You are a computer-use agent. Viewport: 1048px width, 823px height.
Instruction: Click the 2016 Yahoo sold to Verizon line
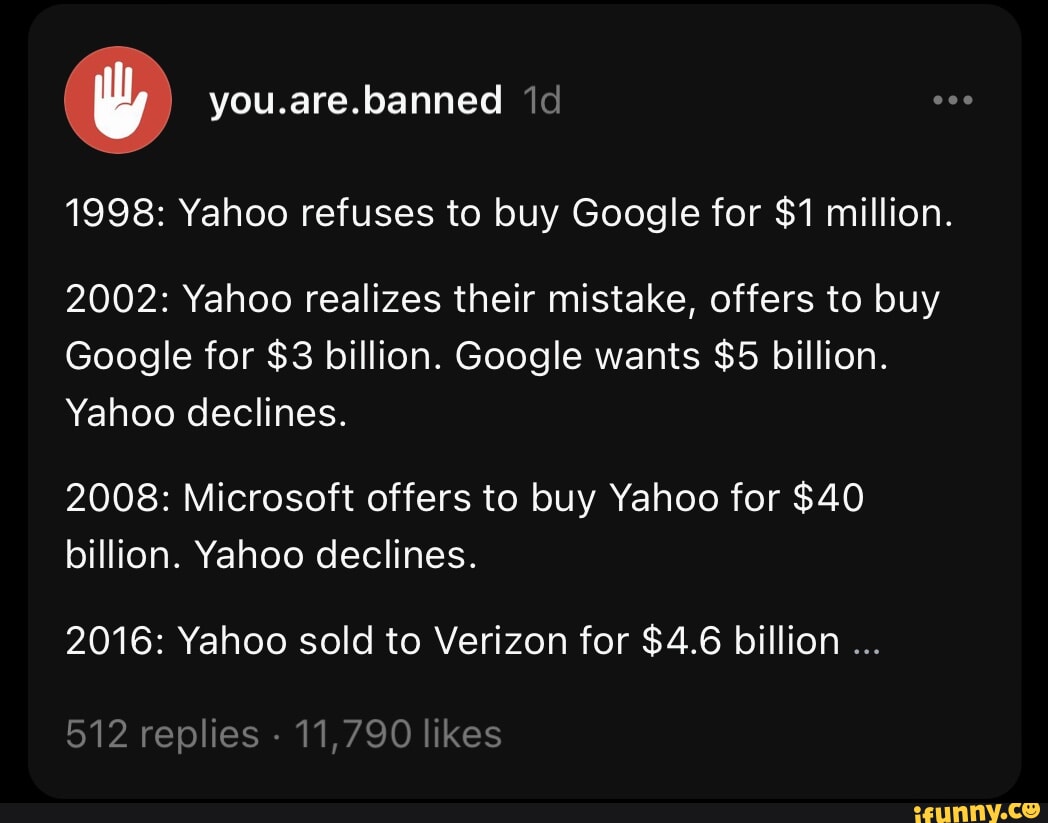(x=452, y=641)
